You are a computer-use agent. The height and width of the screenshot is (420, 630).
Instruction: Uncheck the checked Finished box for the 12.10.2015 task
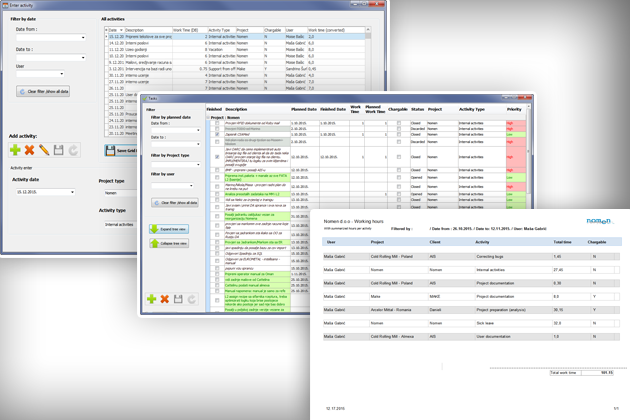tap(216, 157)
